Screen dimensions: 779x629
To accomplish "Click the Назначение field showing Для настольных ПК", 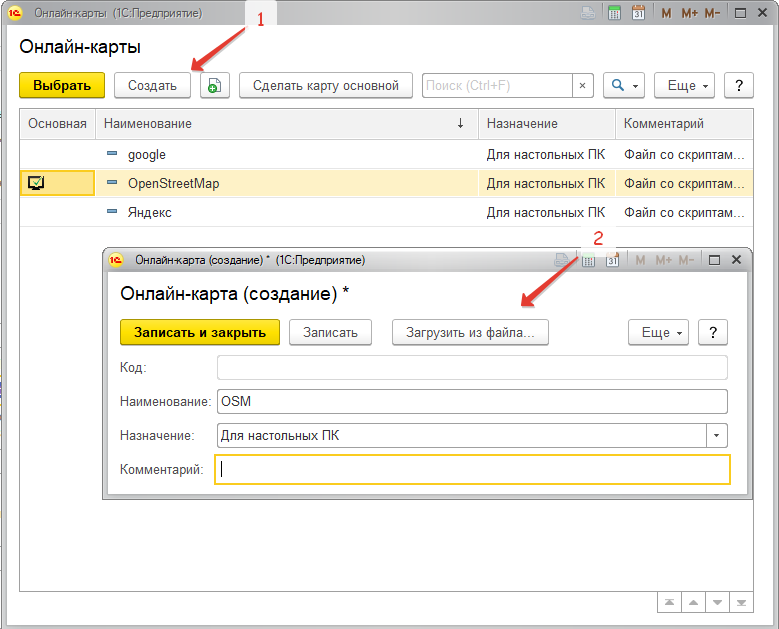I will (x=462, y=436).
